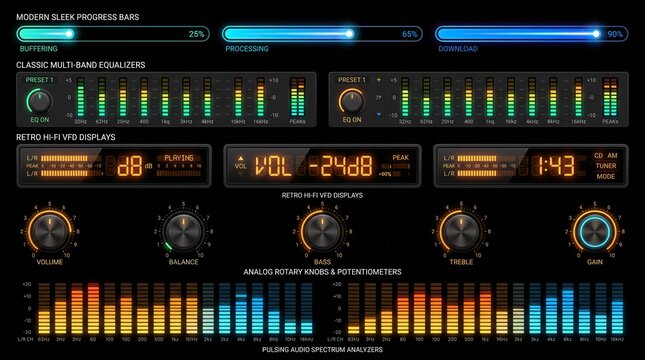Click the BALANCE rotary knob
This screenshot has width=645, height=360.
coord(183,231)
